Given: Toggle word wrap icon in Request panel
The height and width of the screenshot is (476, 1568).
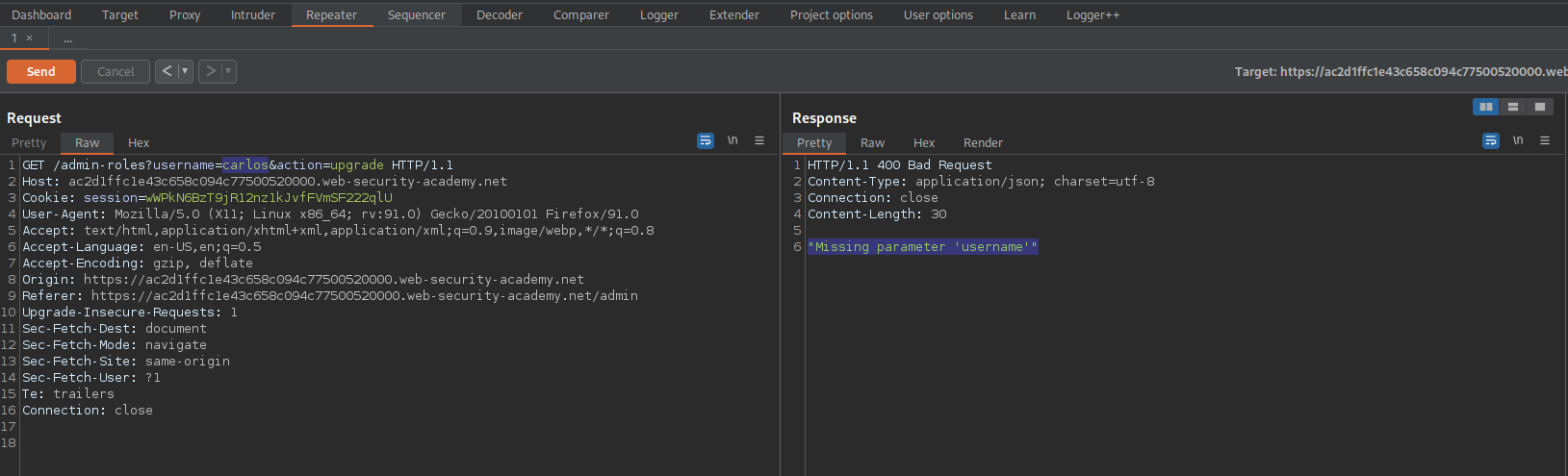Looking at the screenshot, I should (x=706, y=140).
